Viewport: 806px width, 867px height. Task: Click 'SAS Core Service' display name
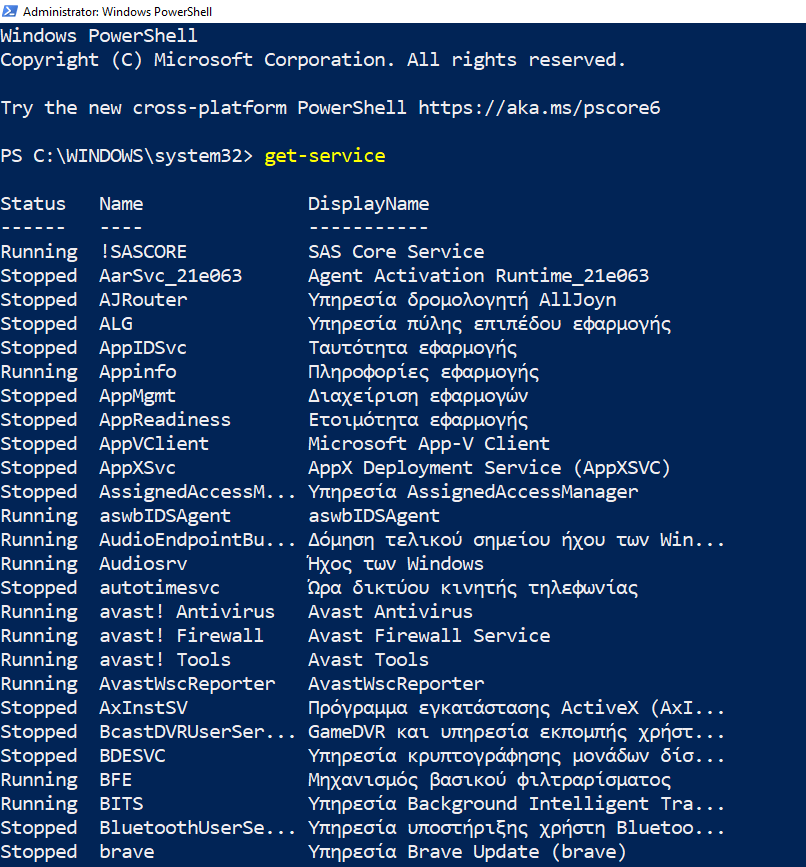(396, 252)
